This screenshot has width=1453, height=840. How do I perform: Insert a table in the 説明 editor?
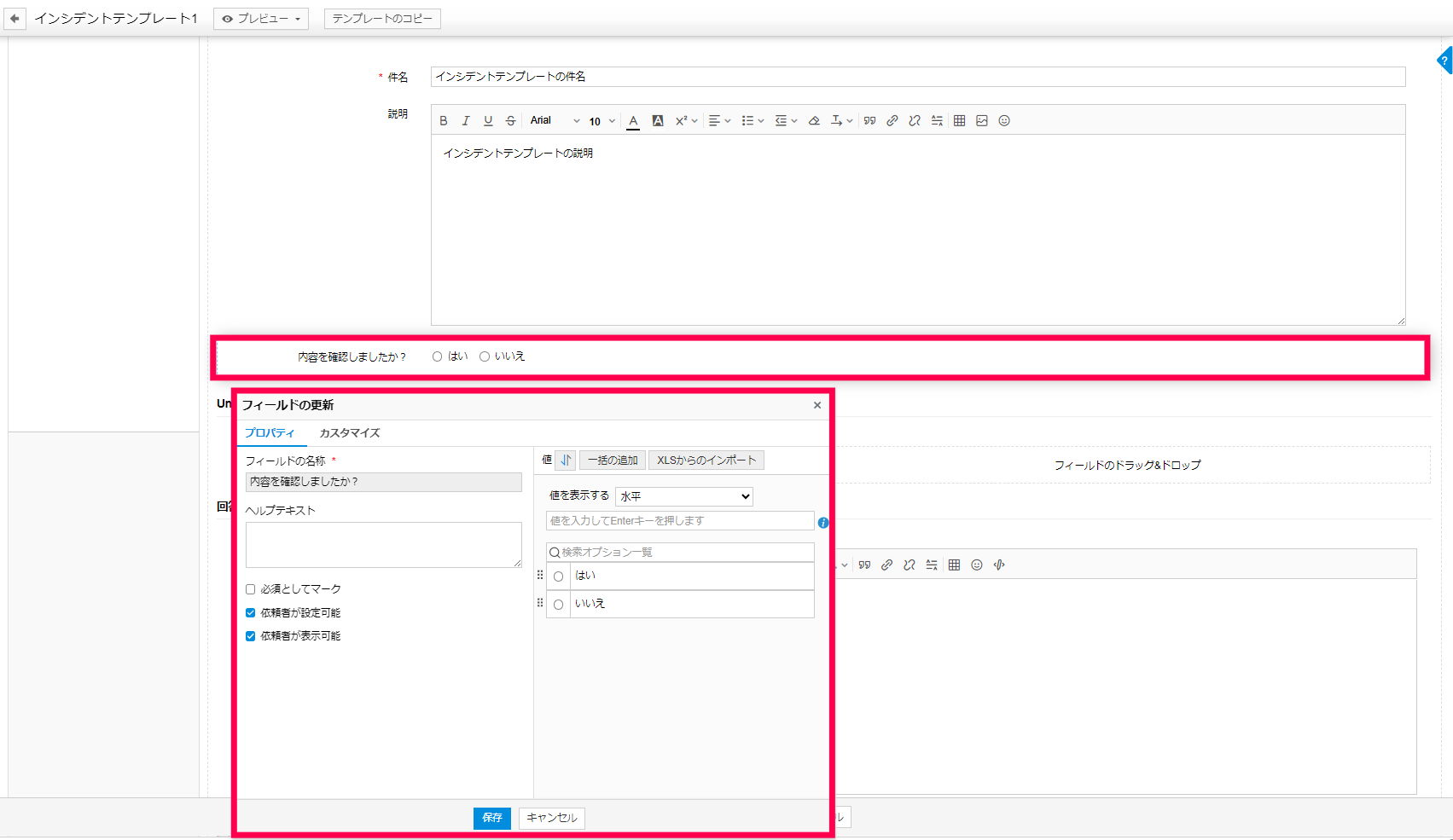[959, 121]
